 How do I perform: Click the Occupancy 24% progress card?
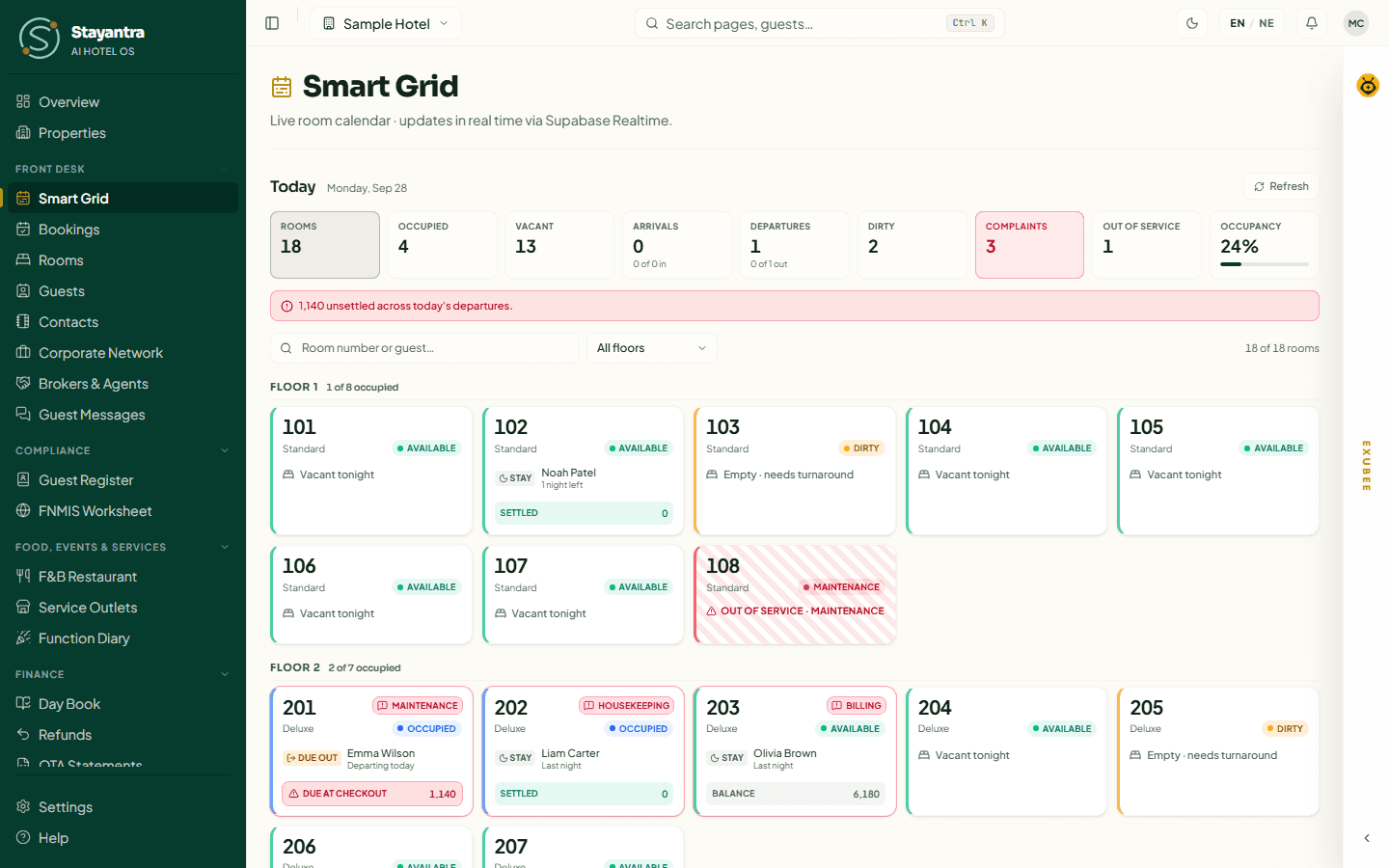pos(1265,245)
